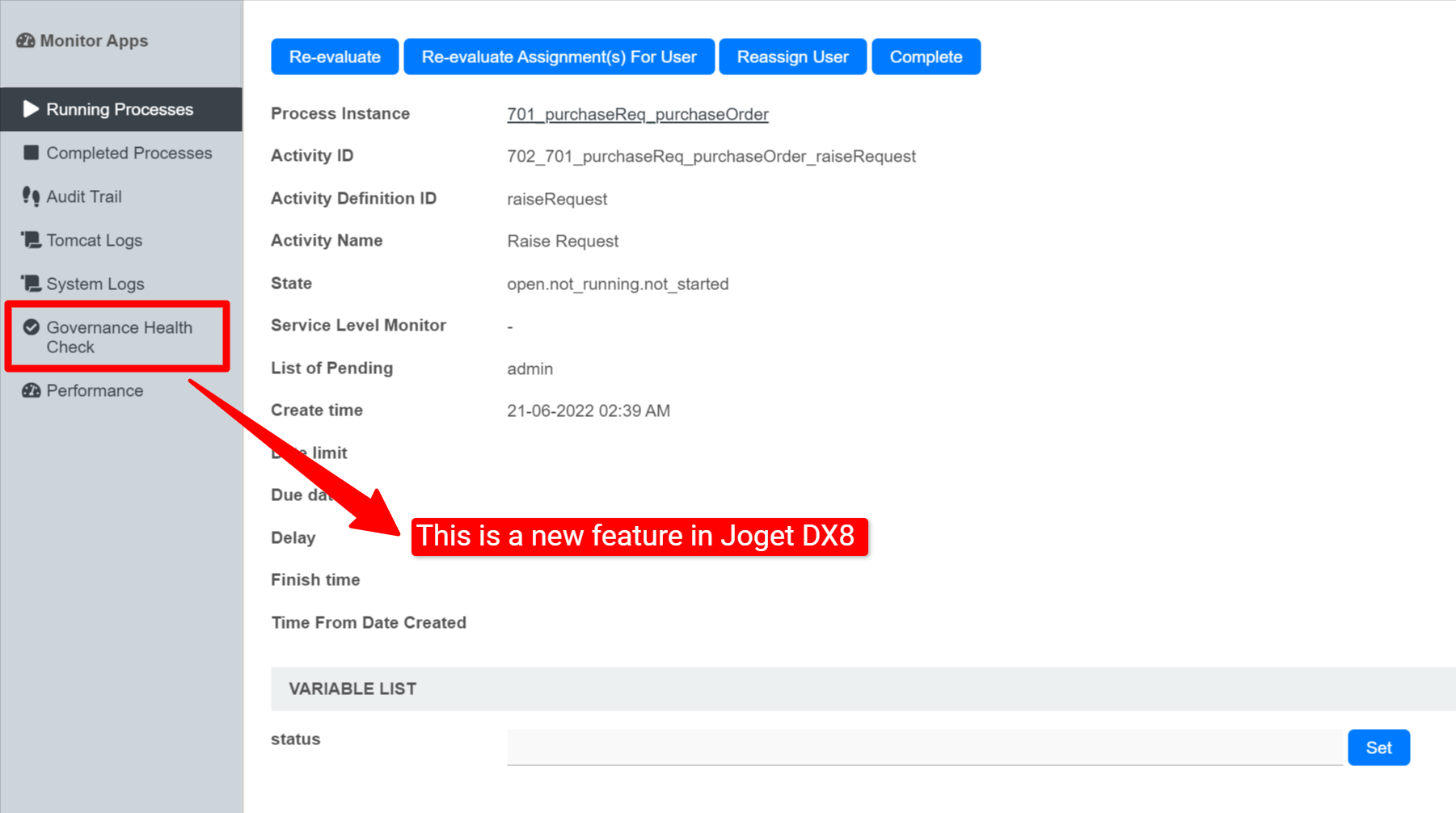1456x813 pixels.
Task: Click the open.not_running.not_started state value
Action: point(618,284)
